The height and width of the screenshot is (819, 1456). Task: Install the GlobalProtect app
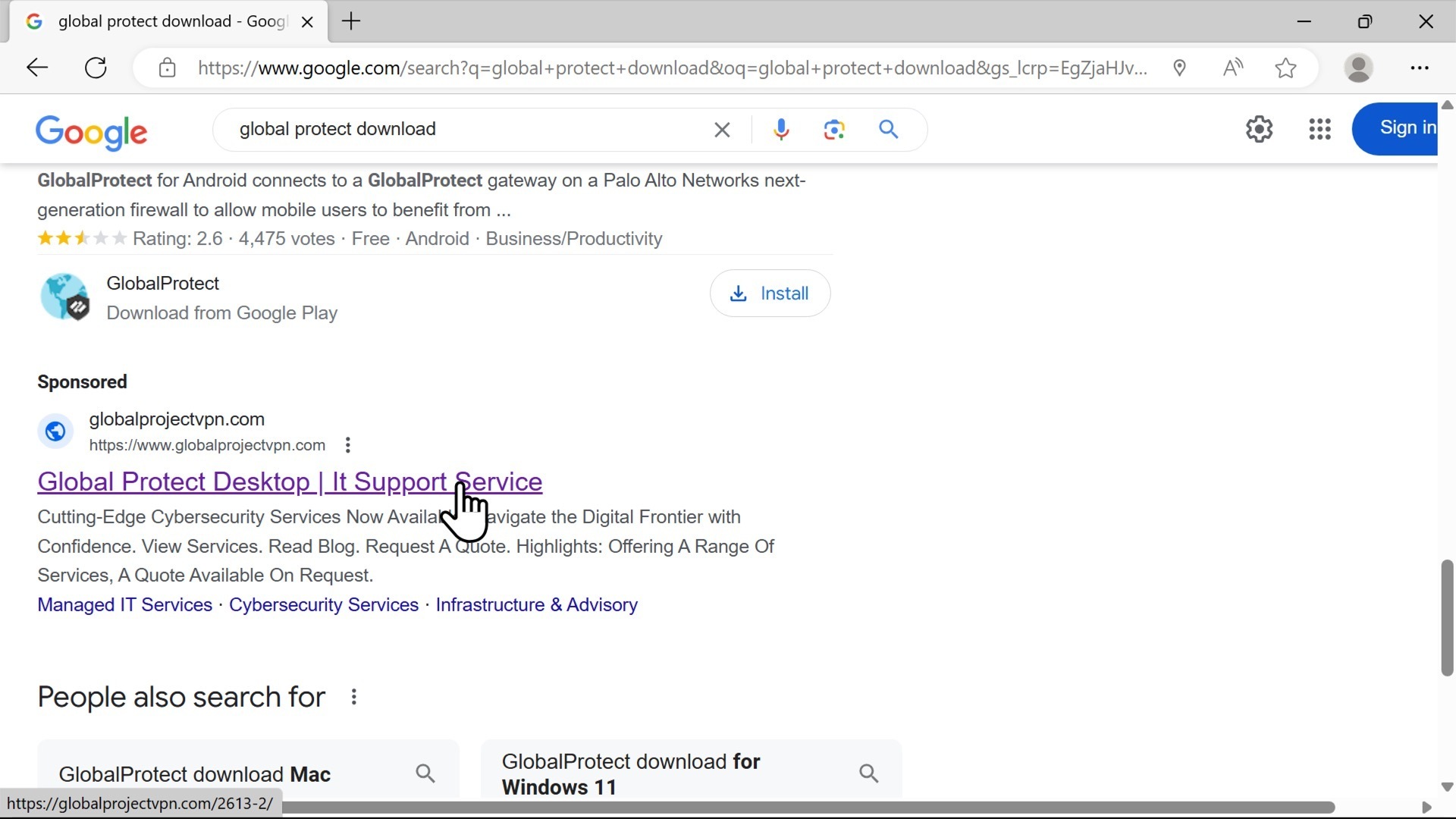[770, 293]
